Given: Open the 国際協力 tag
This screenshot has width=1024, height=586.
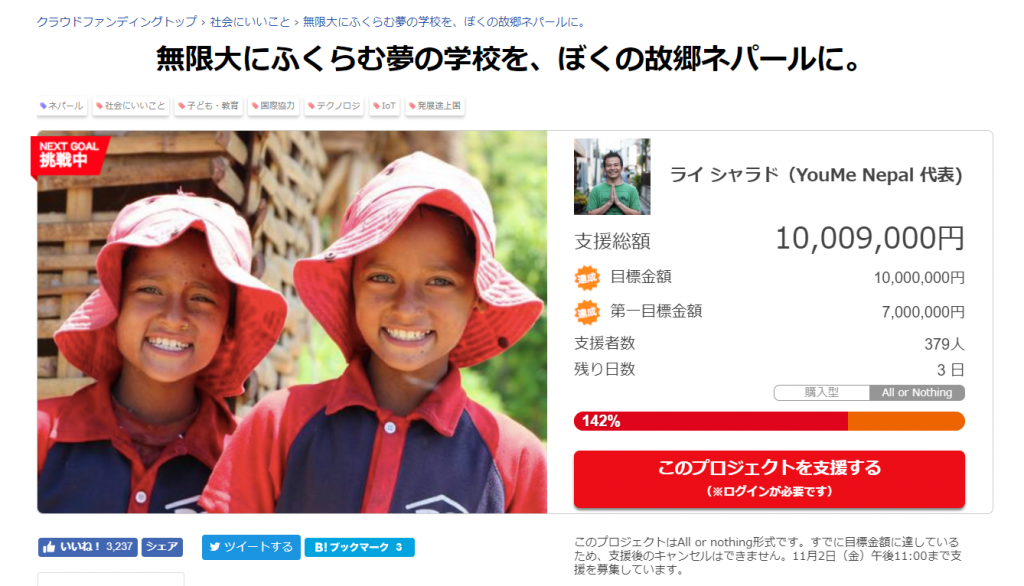Looking at the screenshot, I should (x=274, y=106).
